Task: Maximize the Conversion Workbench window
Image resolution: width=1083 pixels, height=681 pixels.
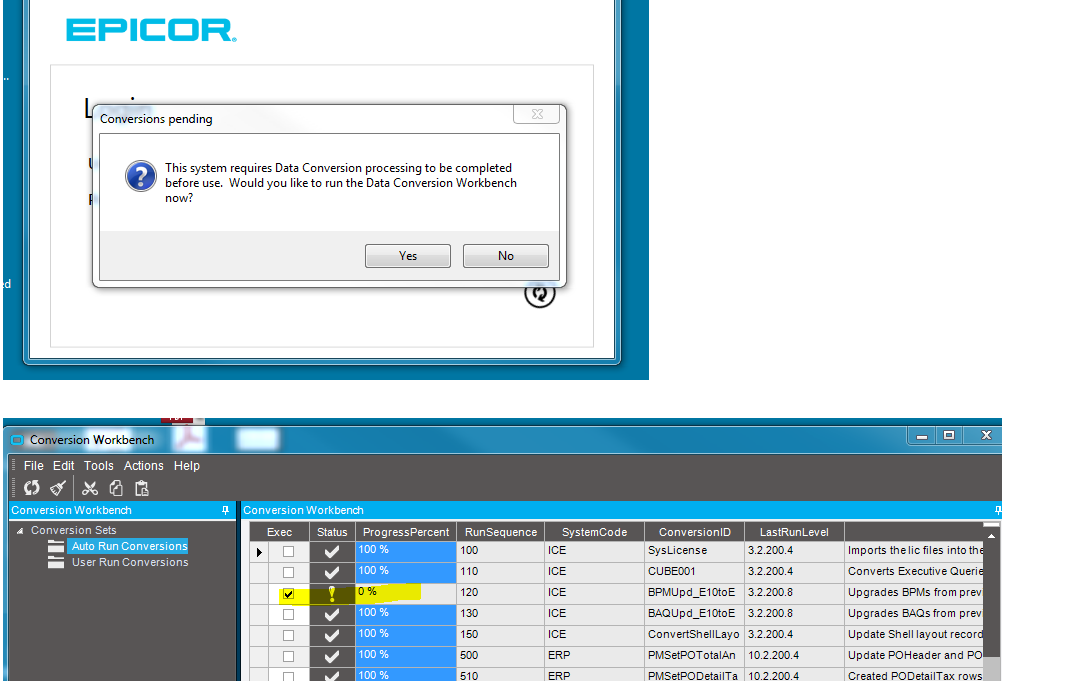Action: coord(949,435)
